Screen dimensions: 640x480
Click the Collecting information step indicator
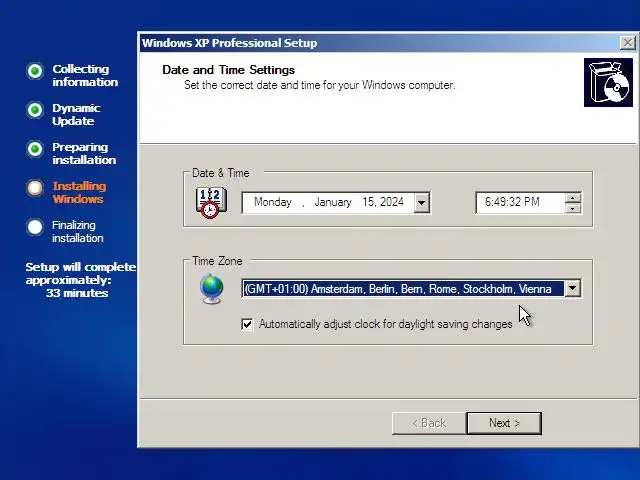click(35, 71)
